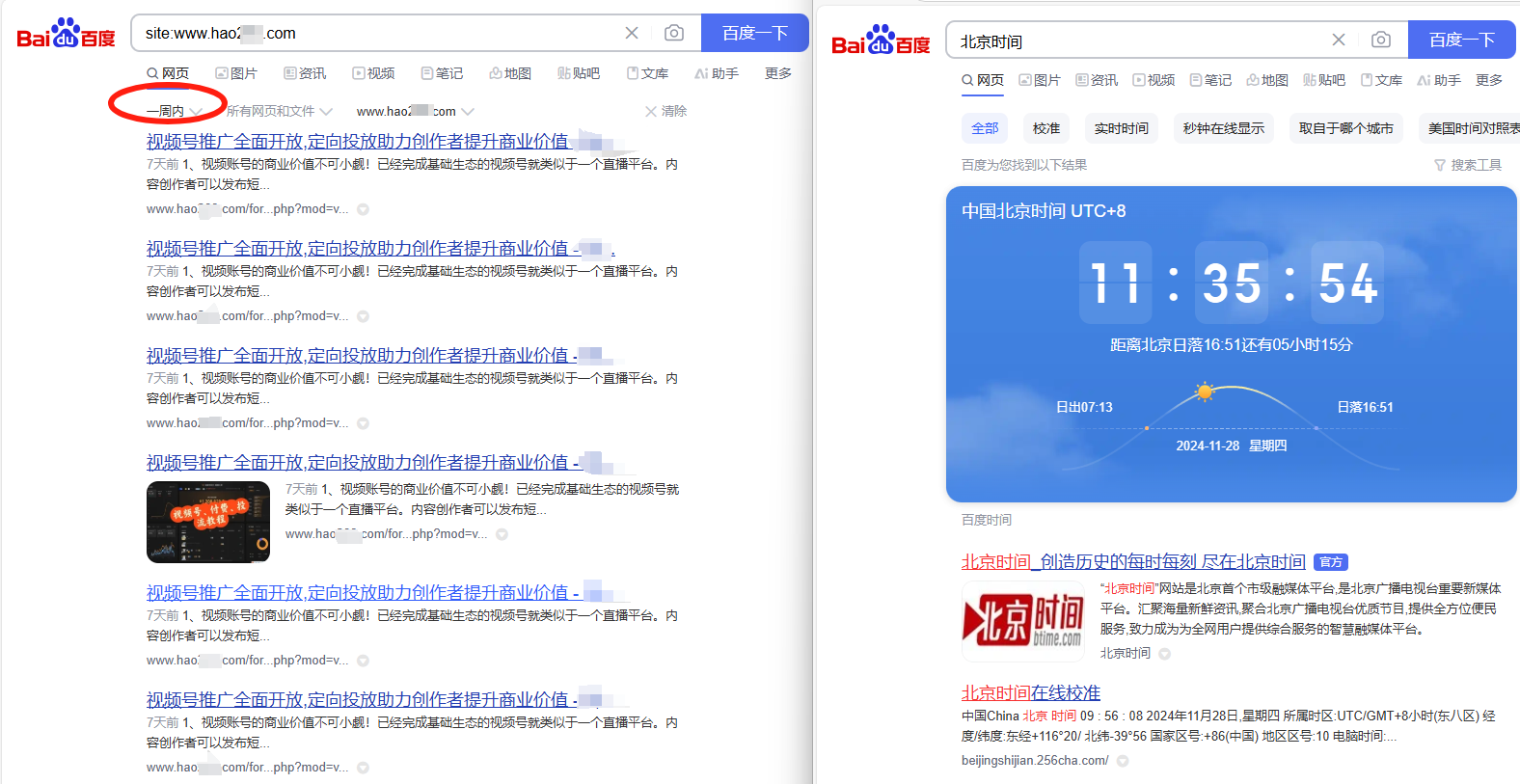This screenshot has height=784, width=1520.
Task: Click 百度一下 button in right window
Action: click(1462, 40)
